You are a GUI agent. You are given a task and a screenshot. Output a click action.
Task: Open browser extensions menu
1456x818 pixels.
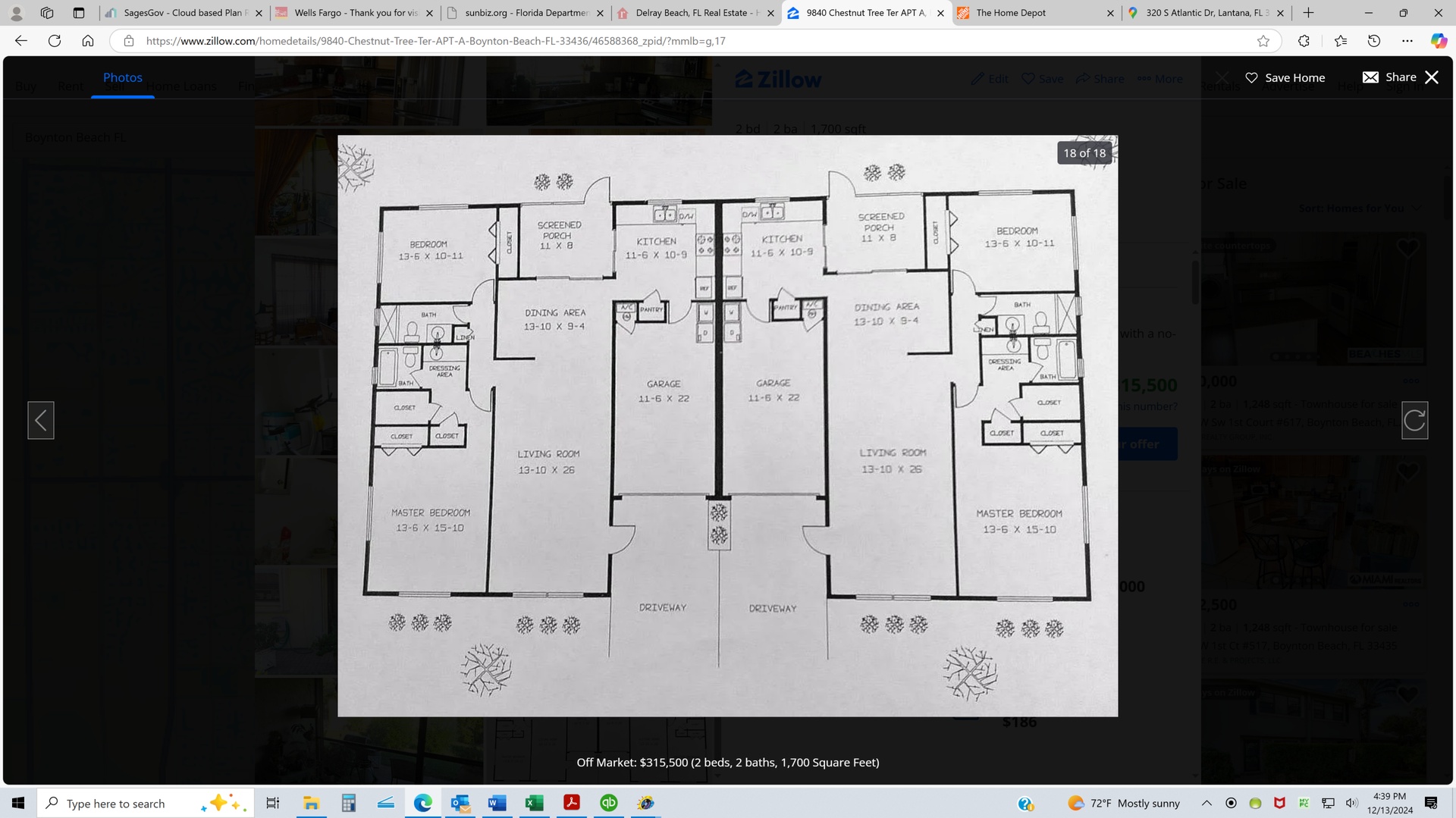1304,41
